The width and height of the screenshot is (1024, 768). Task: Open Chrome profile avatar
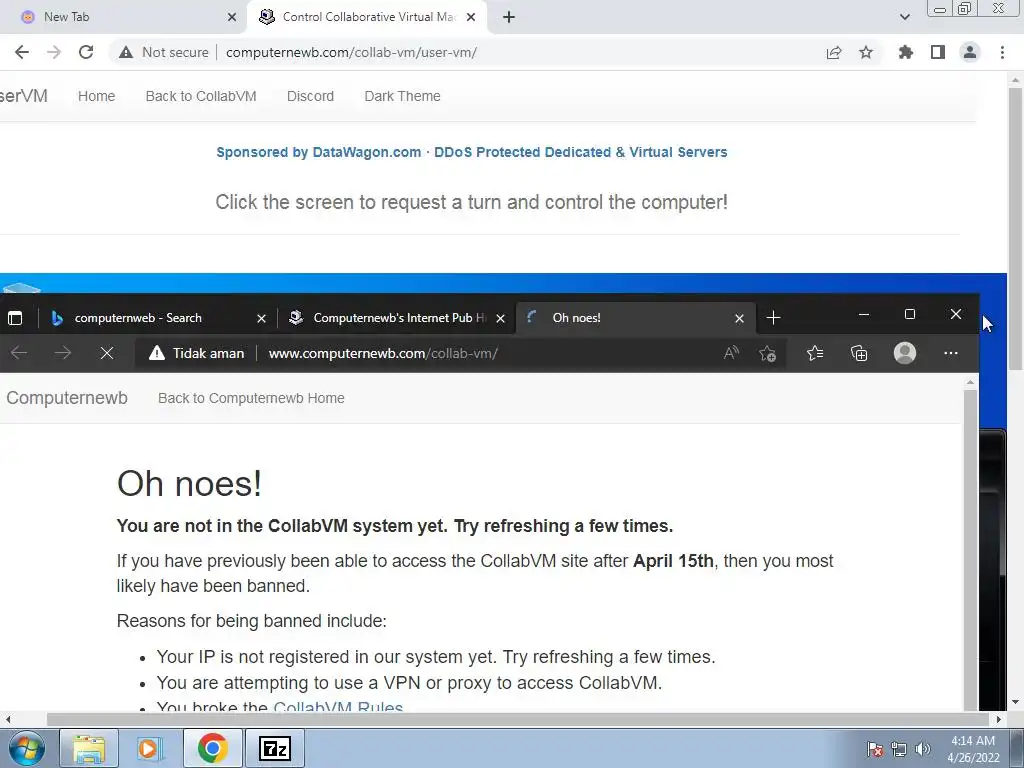tap(970, 52)
